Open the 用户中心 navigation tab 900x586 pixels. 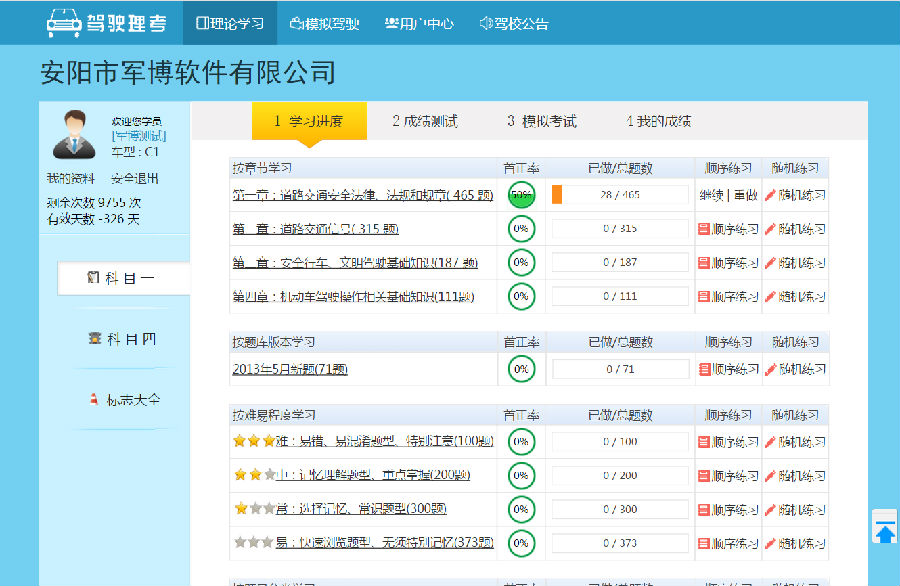419,24
